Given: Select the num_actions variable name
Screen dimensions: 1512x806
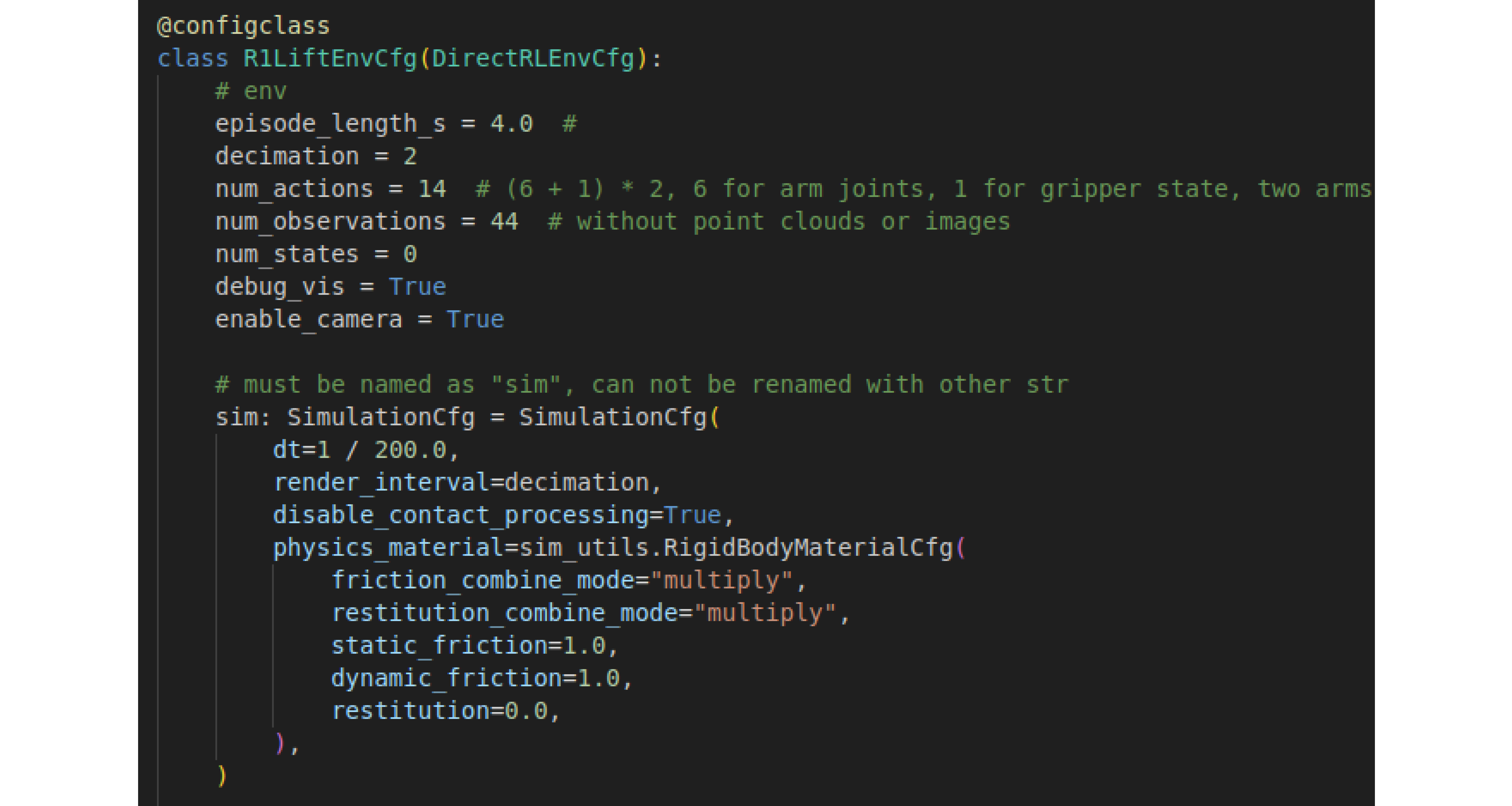Looking at the screenshot, I should (294, 189).
